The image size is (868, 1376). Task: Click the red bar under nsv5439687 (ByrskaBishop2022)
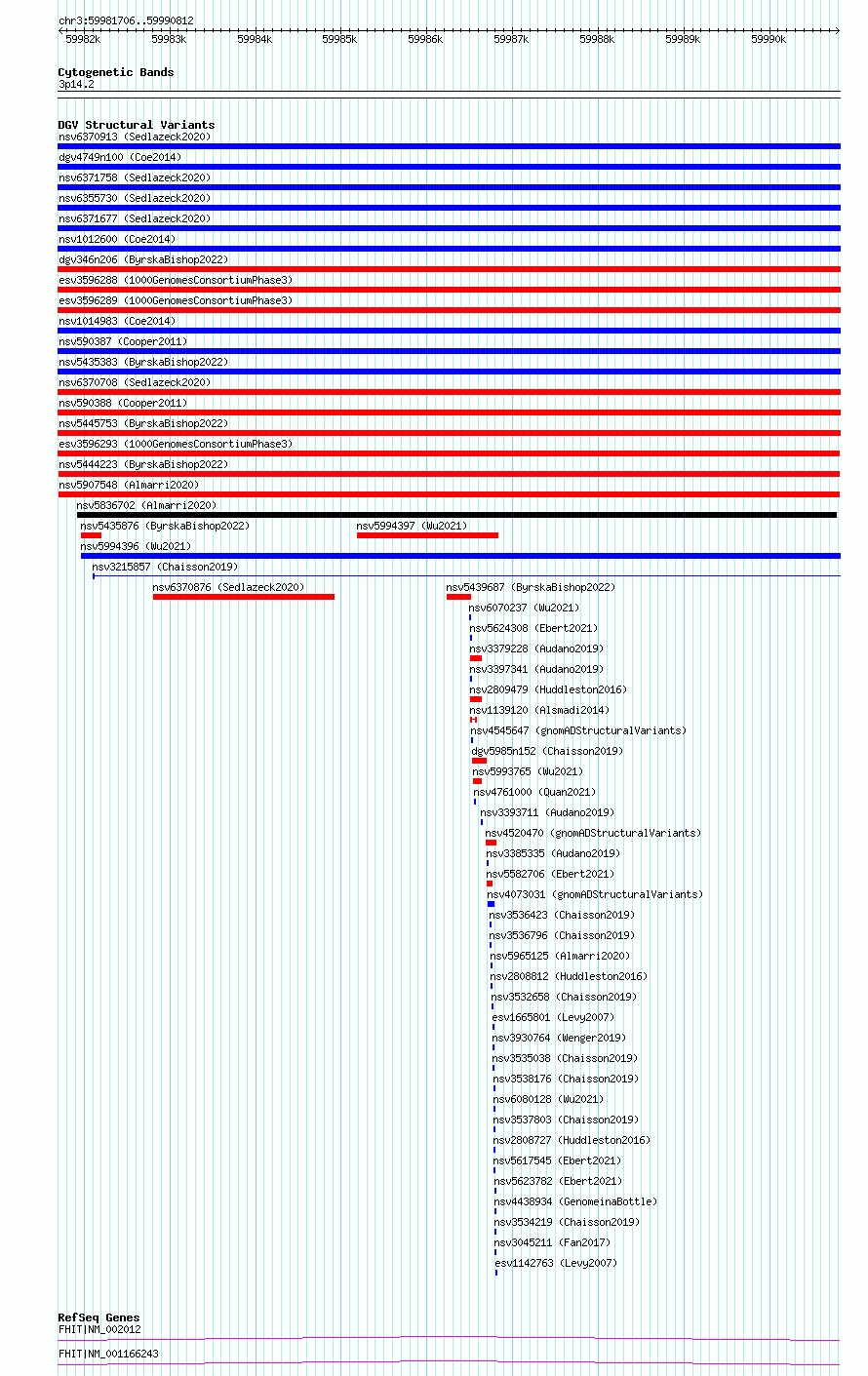point(458,597)
